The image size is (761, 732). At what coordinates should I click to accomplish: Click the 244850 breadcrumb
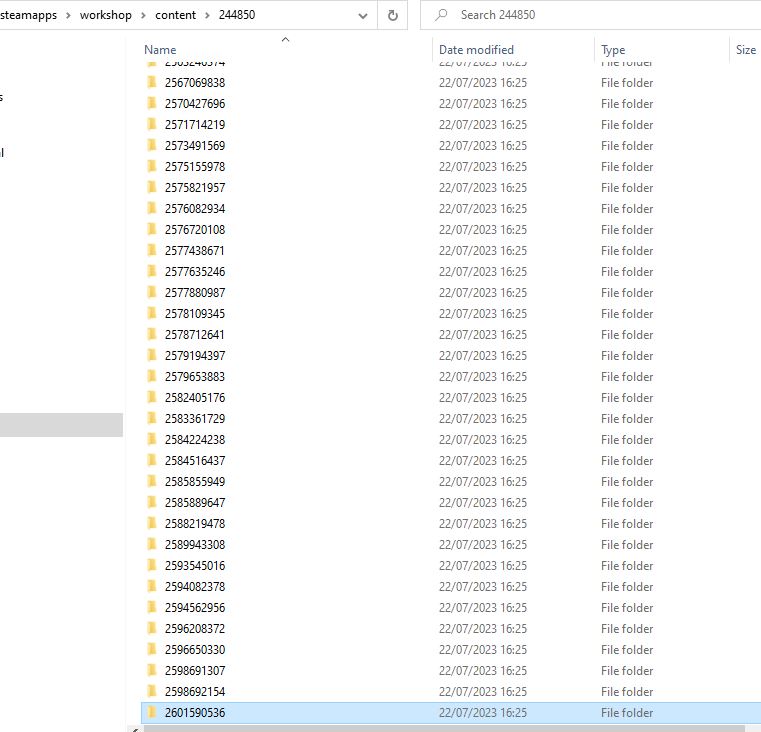pos(237,15)
